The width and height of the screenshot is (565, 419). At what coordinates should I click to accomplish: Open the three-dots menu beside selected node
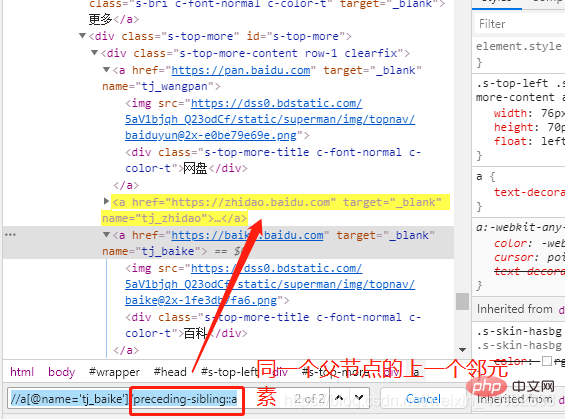pyautogui.click(x=10, y=235)
